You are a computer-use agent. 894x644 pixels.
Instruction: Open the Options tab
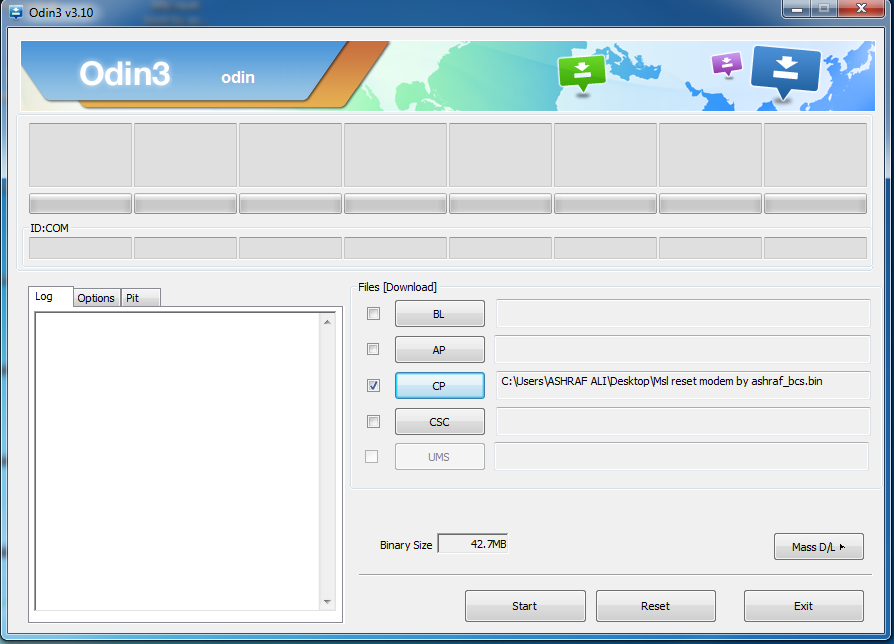tap(96, 298)
